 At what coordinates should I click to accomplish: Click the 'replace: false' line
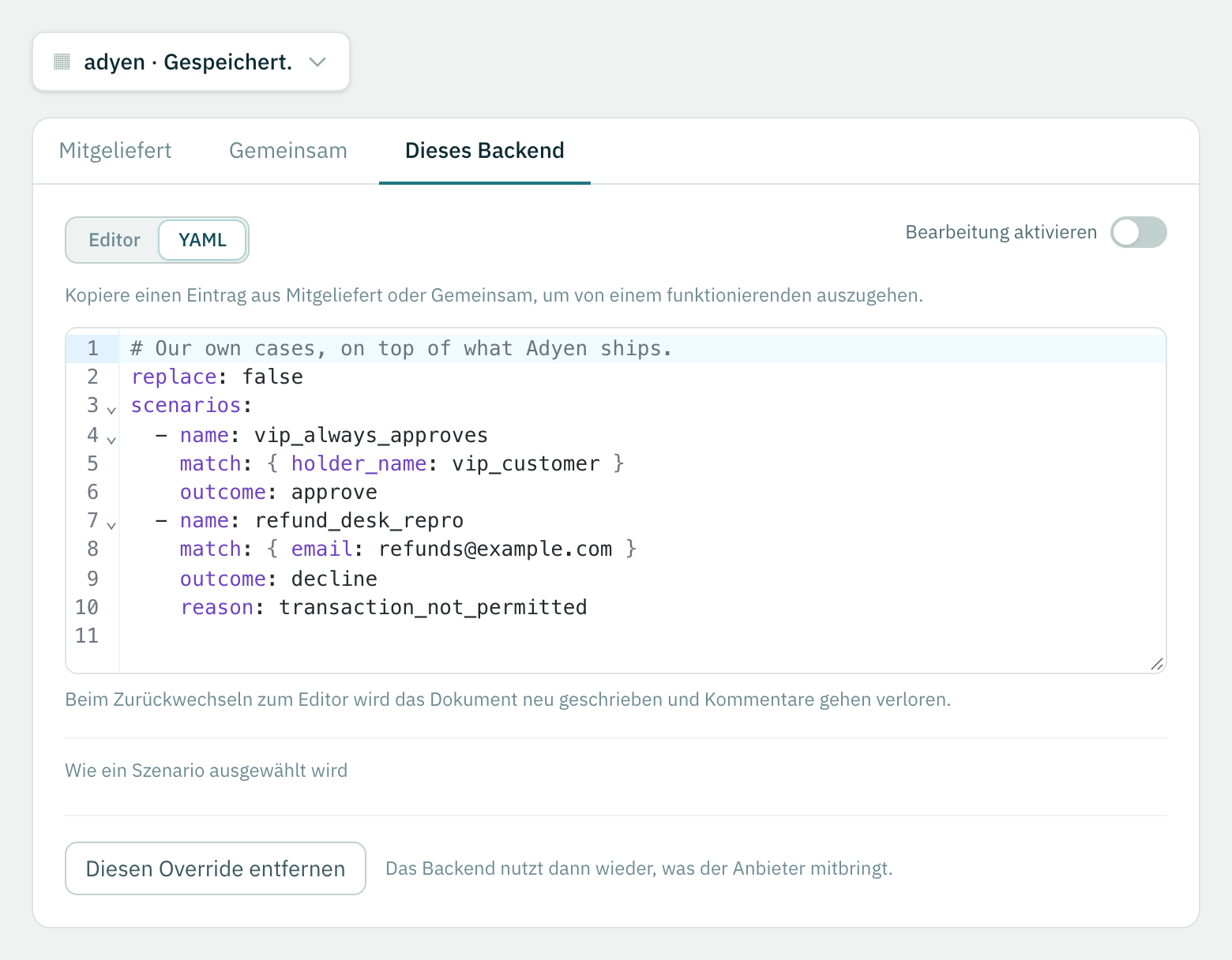(217, 377)
